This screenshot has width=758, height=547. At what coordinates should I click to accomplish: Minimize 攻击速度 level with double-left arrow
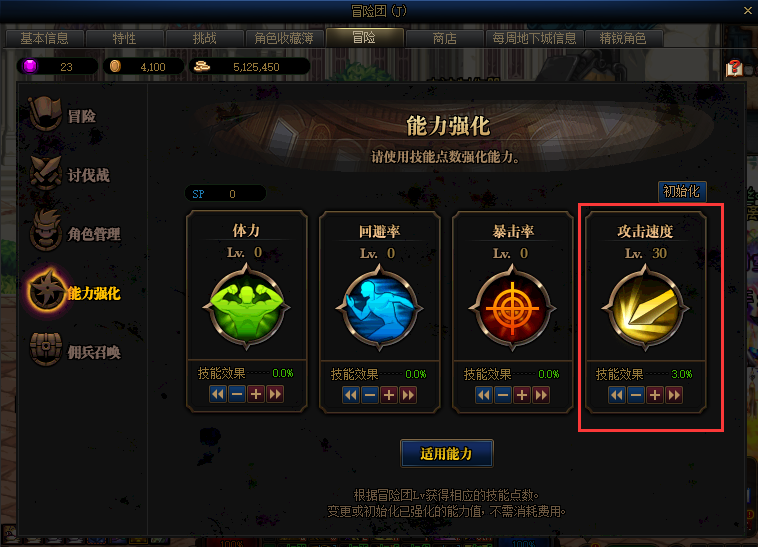point(617,395)
